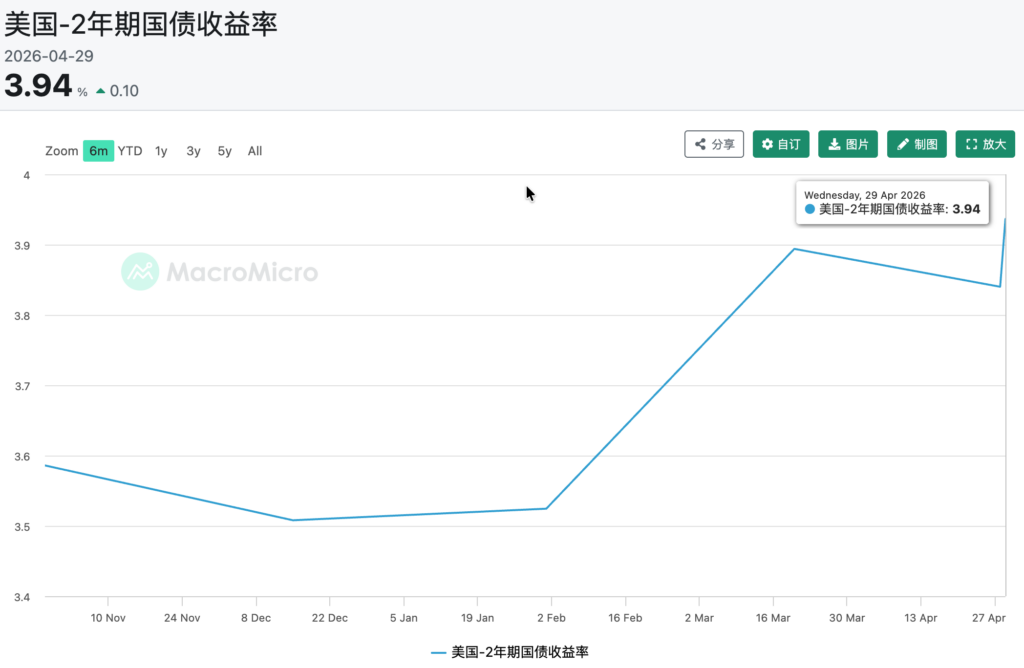Click the page title 美国-2年期国债收益率
The image size is (1024, 668).
pos(141,24)
